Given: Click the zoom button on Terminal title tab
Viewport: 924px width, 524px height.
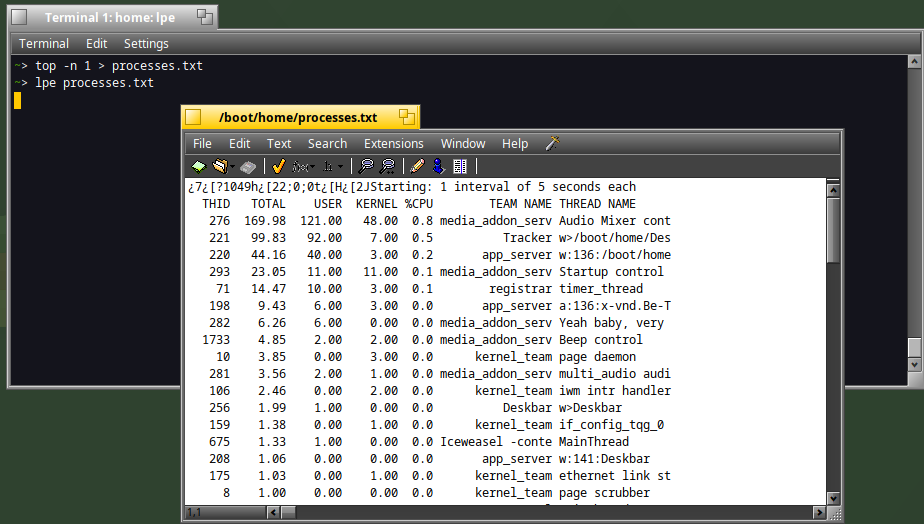Looking at the screenshot, I should pyautogui.click(x=204, y=17).
